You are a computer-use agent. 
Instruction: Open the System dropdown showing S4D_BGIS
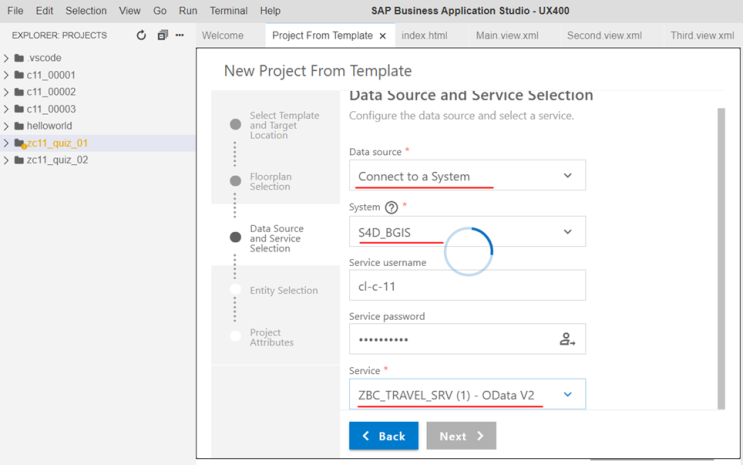pos(467,231)
